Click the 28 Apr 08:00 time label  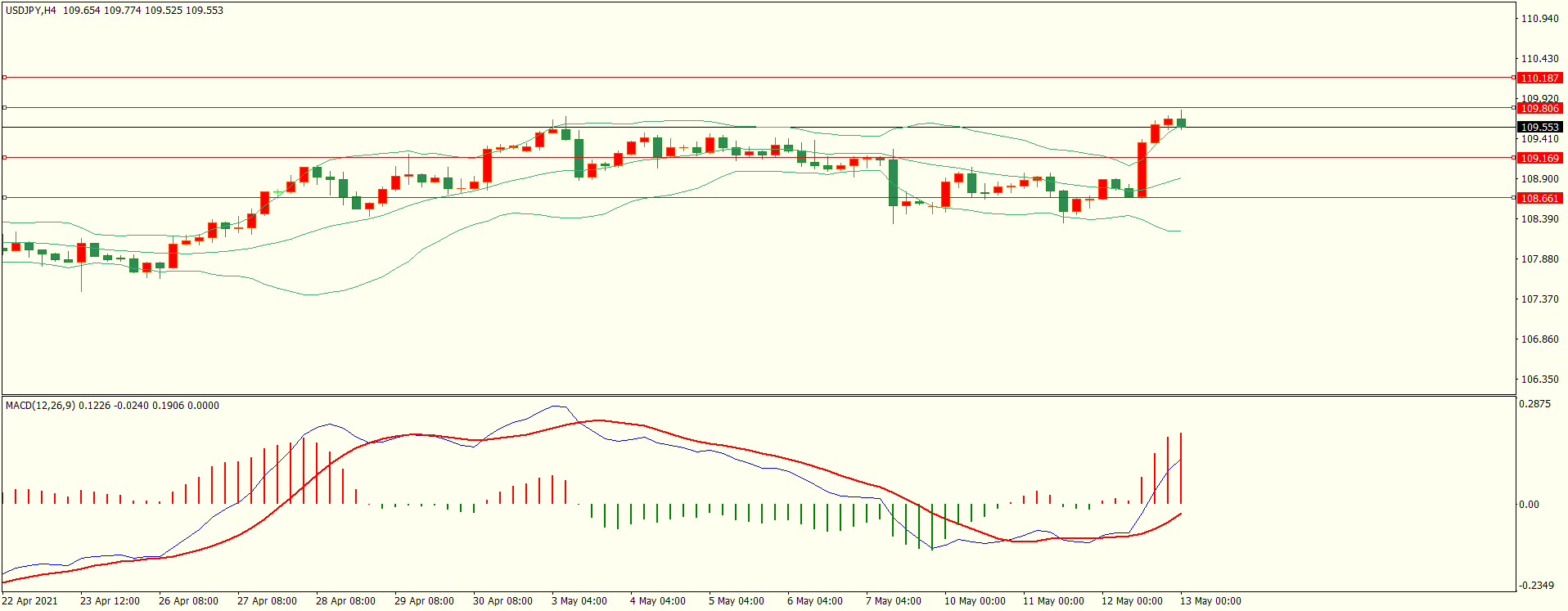pos(345,601)
